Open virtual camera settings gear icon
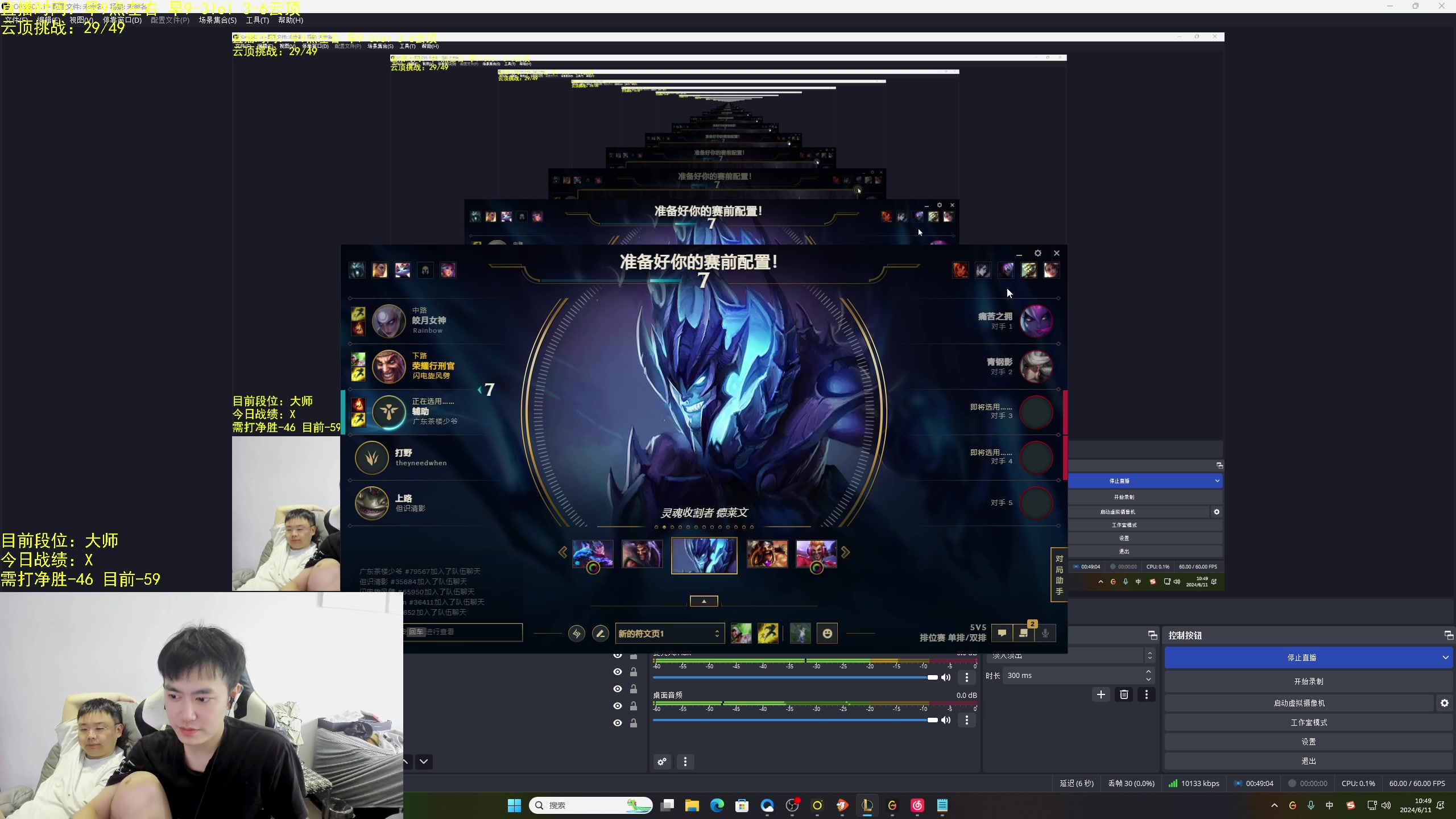This screenshot has width=1456, height=819. pos(1445,703)
